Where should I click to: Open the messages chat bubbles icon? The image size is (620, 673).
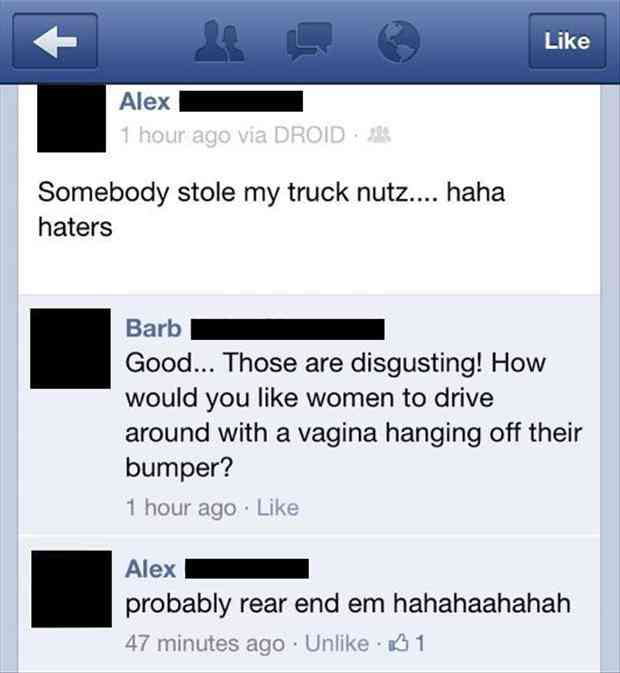pos(309,42)
